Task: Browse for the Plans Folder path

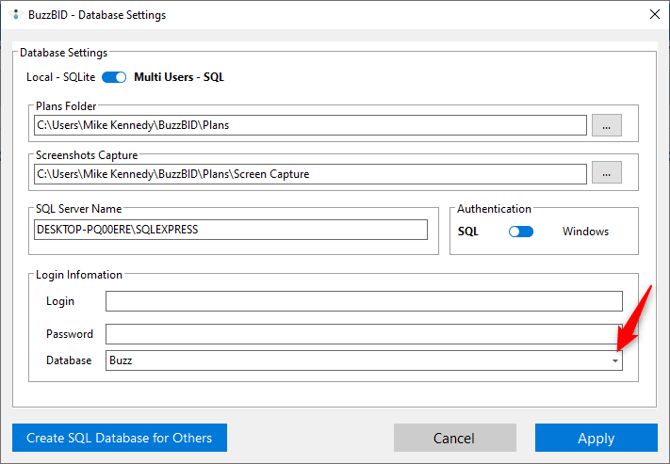Action: click(606, 125)
